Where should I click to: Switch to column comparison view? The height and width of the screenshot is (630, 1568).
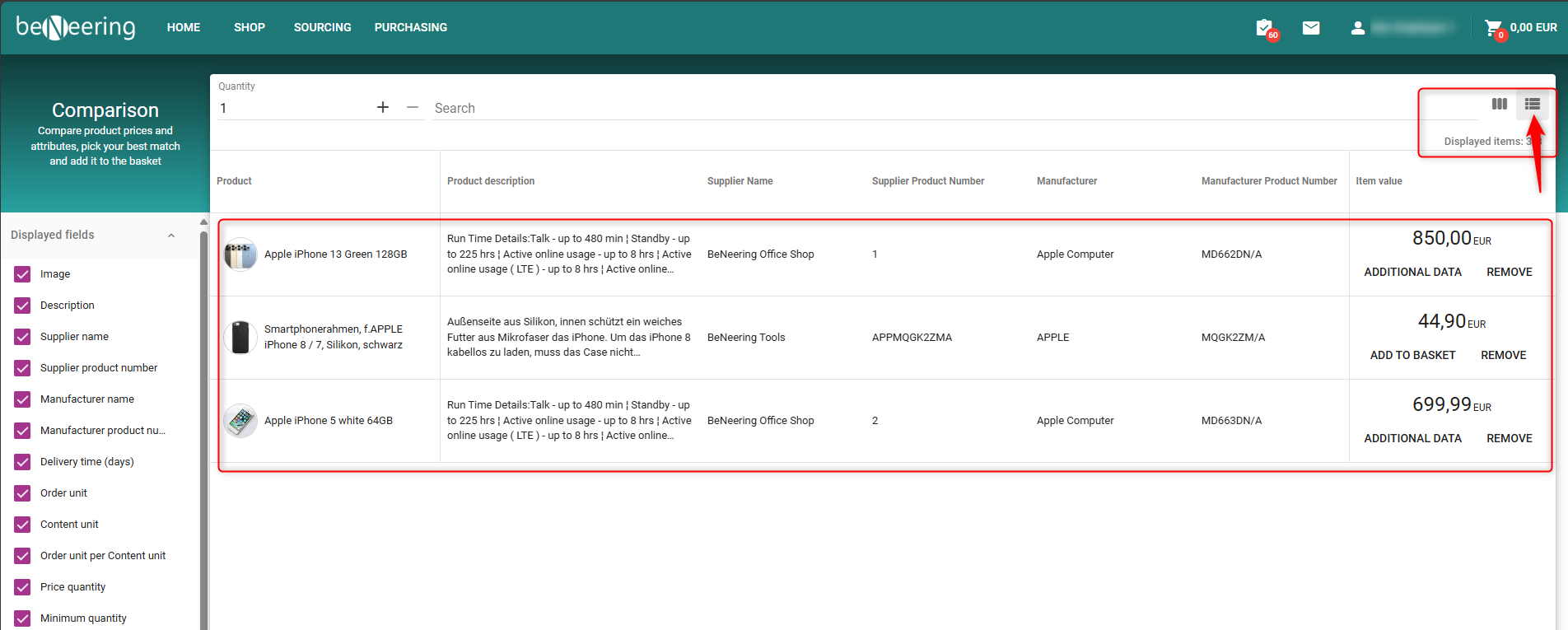click(1500, 104)
